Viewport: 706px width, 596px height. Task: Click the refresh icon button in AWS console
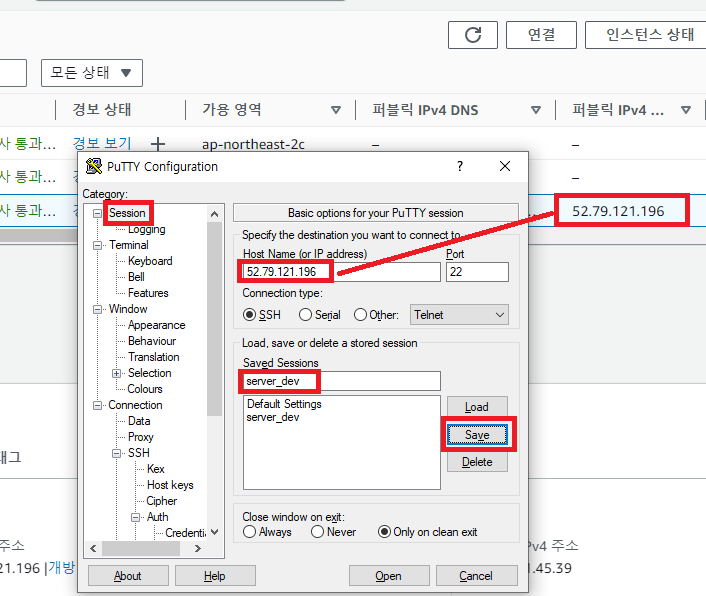473,35
